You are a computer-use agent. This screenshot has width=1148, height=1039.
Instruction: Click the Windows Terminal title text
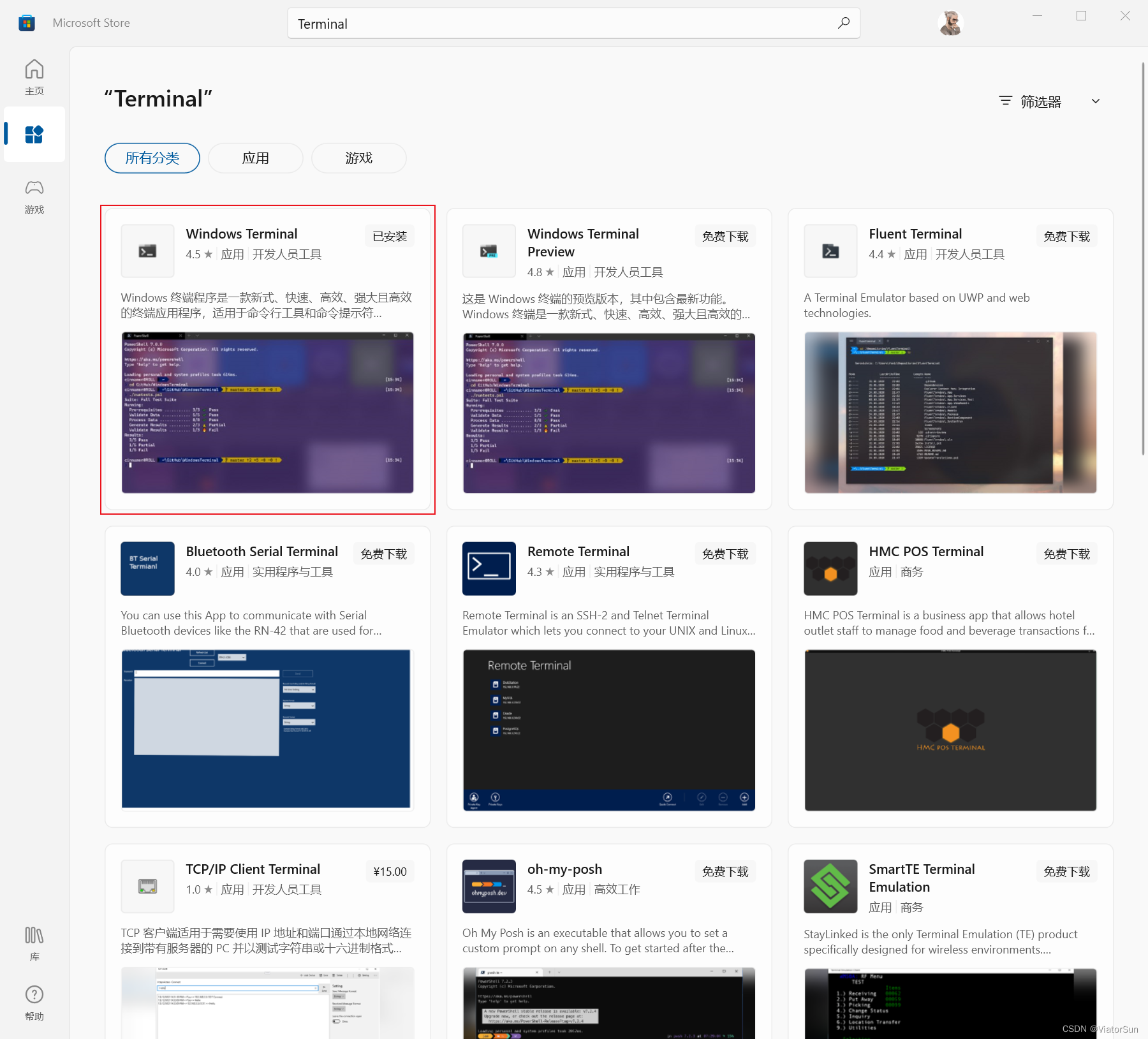point(242,234)
